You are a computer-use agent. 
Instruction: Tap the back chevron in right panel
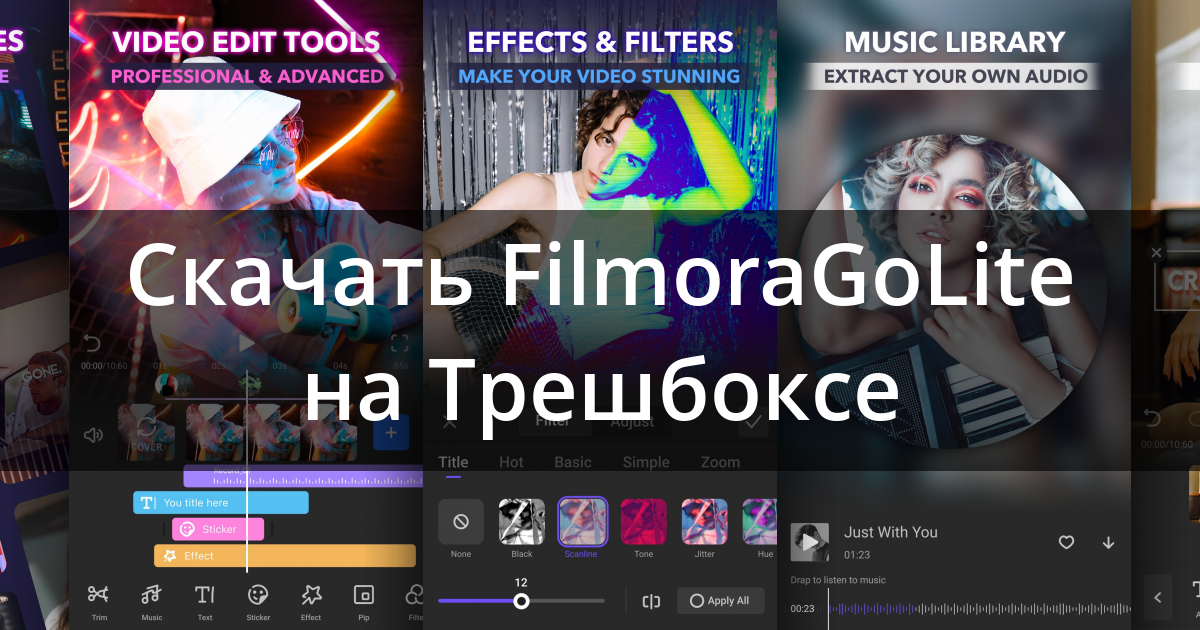point(1158,598)
